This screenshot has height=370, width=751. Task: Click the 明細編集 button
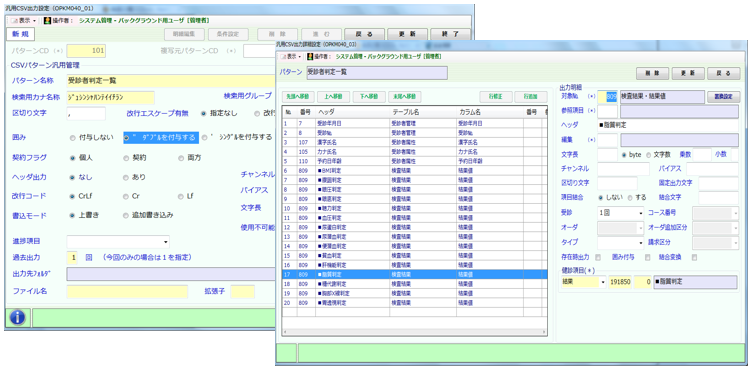click(x=185, y=34)
